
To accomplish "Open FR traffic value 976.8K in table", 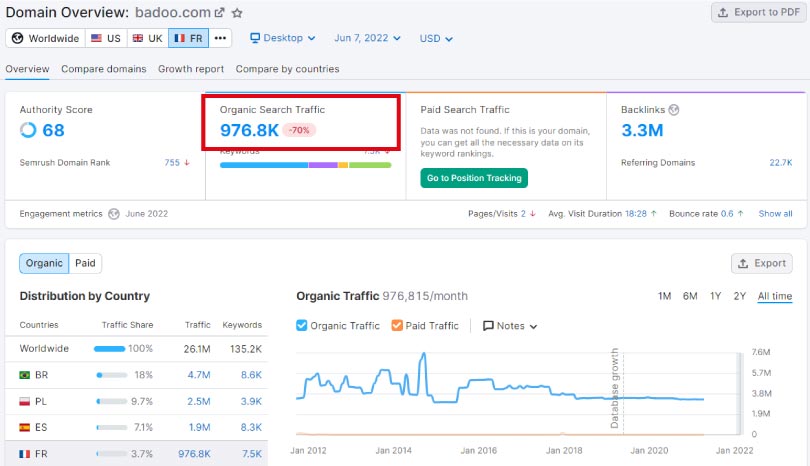I will pos(194,454).
